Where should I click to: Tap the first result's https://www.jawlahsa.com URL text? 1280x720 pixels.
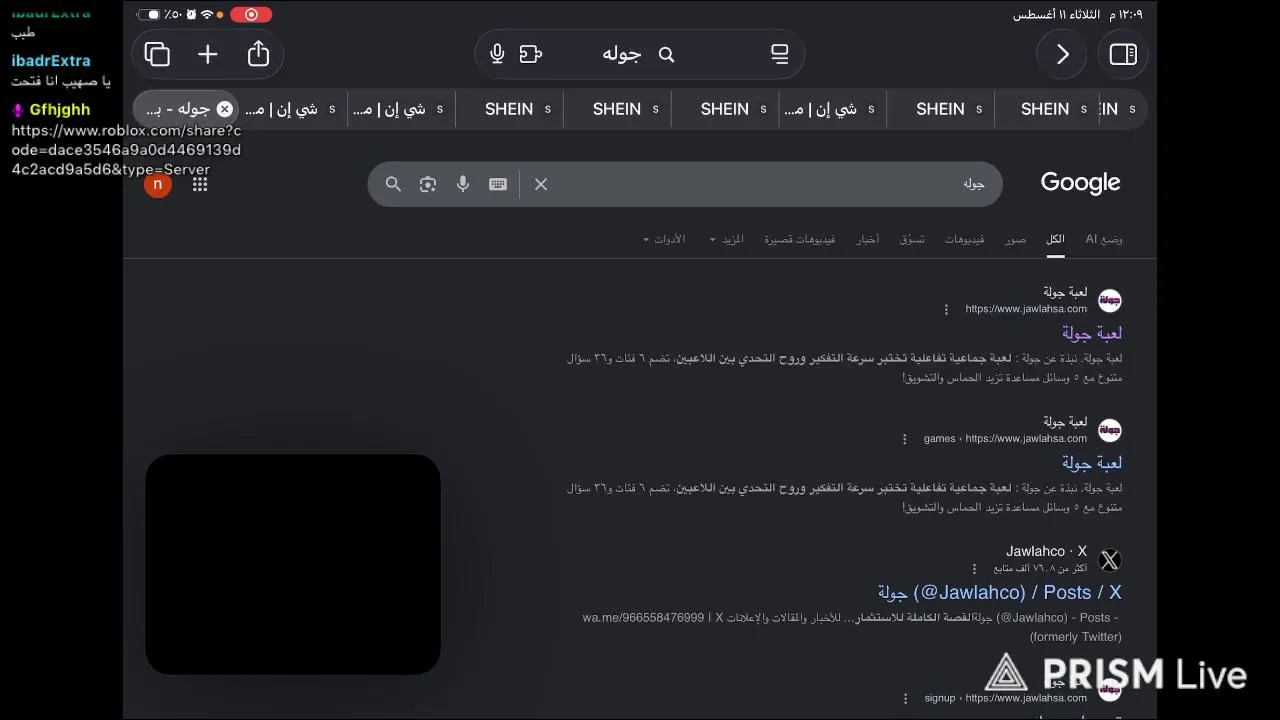pyautogui.click(x=1026, y=309)
